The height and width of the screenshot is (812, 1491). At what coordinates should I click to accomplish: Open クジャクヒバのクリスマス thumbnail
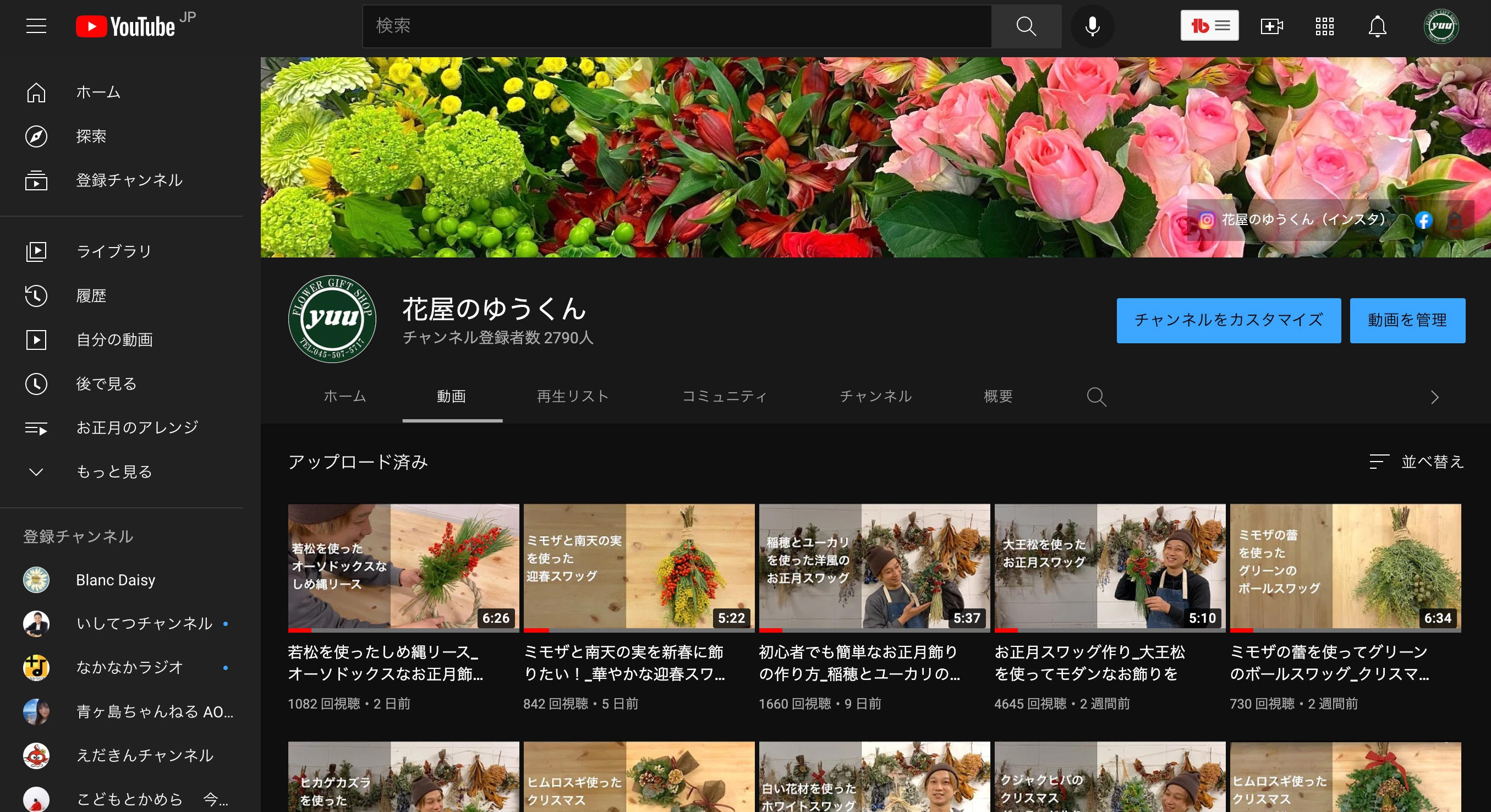pyautogui.click(x=1110, y=777)
